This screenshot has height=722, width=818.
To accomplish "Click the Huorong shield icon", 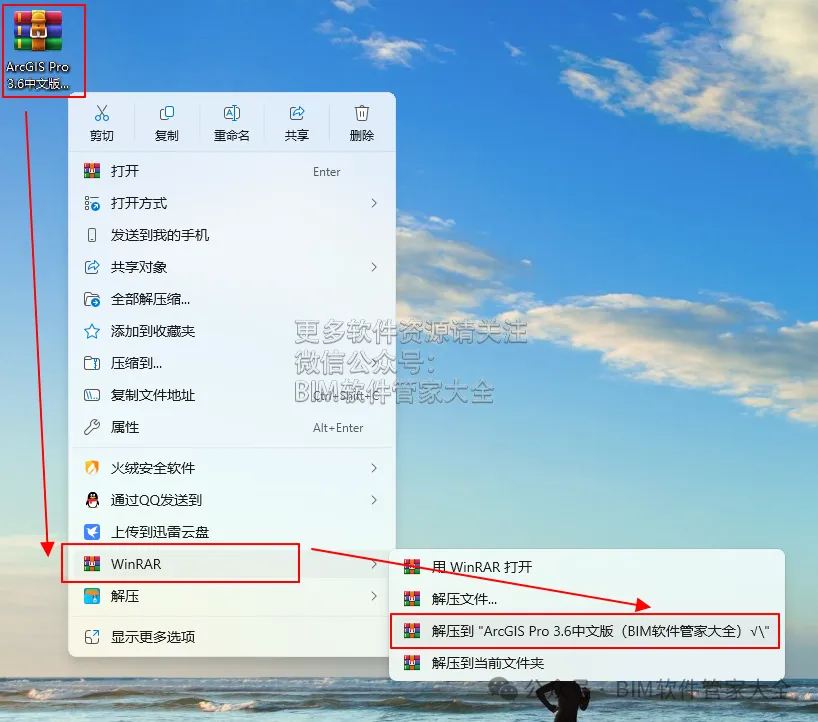I will point(92,468).
